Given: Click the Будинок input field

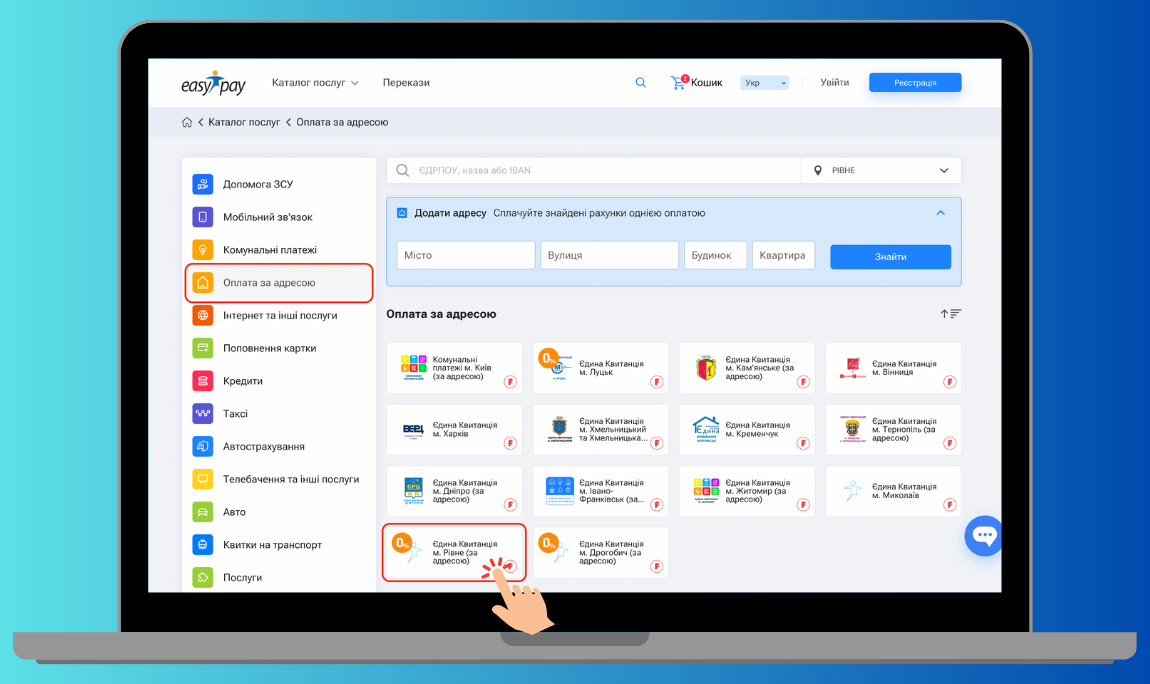Looking at the screenshot, I should [715, 255].
